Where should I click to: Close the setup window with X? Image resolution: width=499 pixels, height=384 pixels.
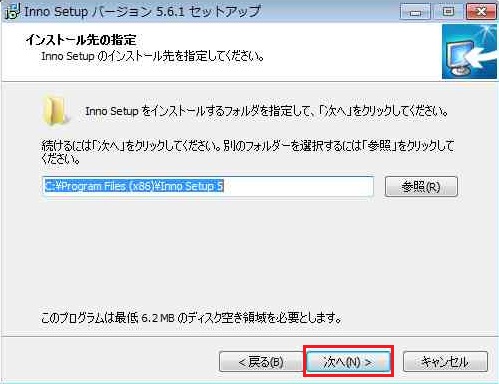tap(481, 12)
